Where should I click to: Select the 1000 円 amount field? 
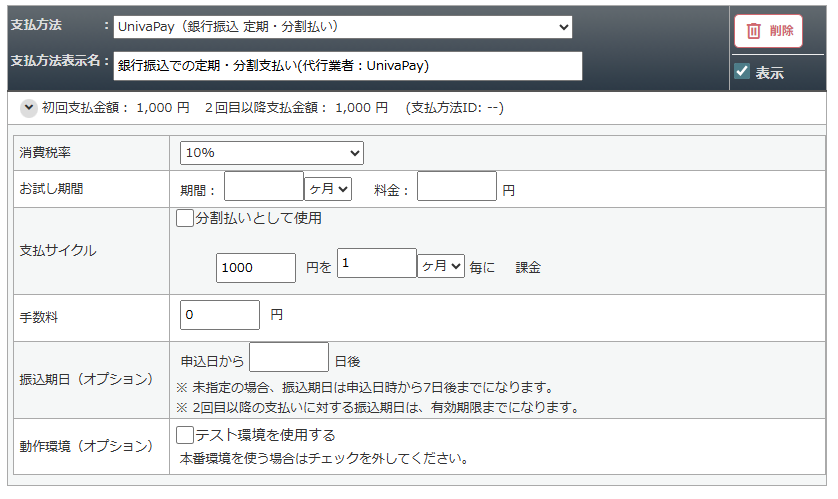coord(255,267)
